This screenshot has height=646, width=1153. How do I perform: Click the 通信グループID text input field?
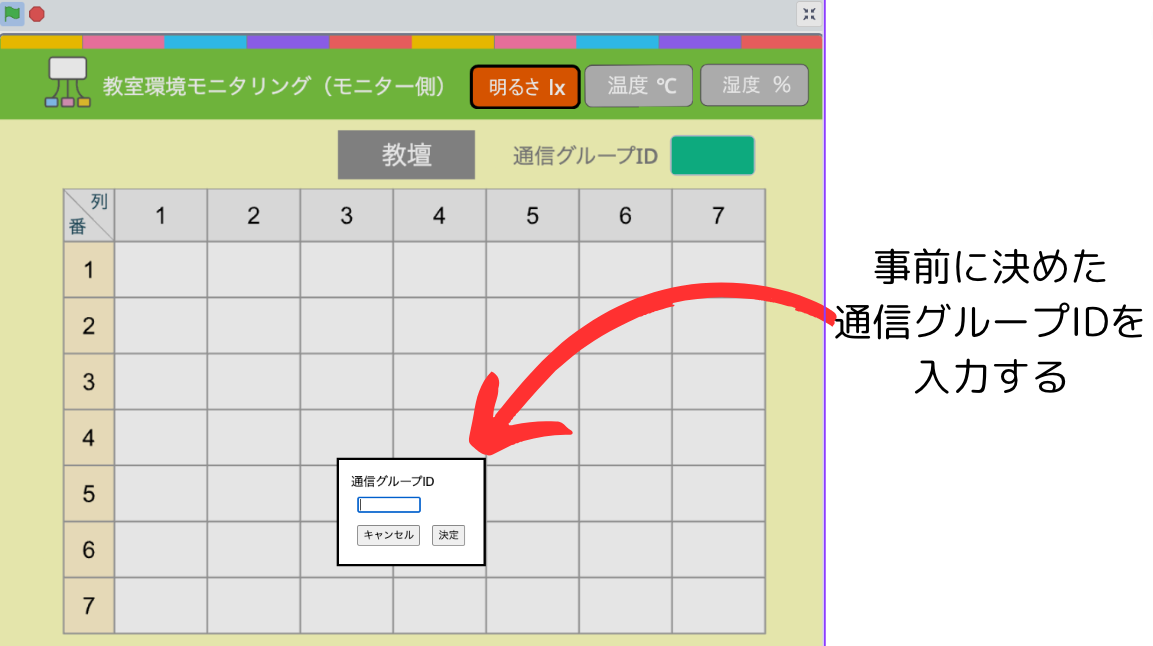pyautogui.click(x=389, y=505)
